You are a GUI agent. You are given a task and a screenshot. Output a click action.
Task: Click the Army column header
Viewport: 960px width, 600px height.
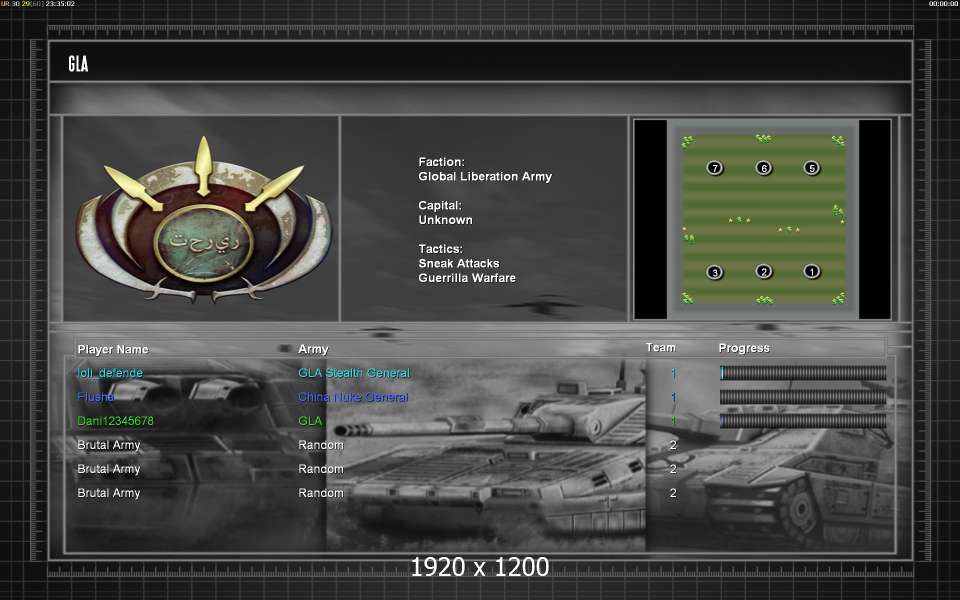313,349
